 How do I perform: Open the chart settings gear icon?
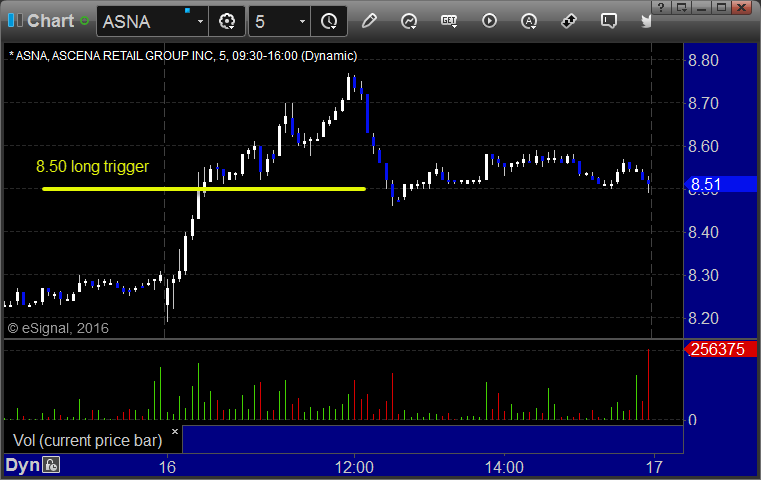[227, 21]
